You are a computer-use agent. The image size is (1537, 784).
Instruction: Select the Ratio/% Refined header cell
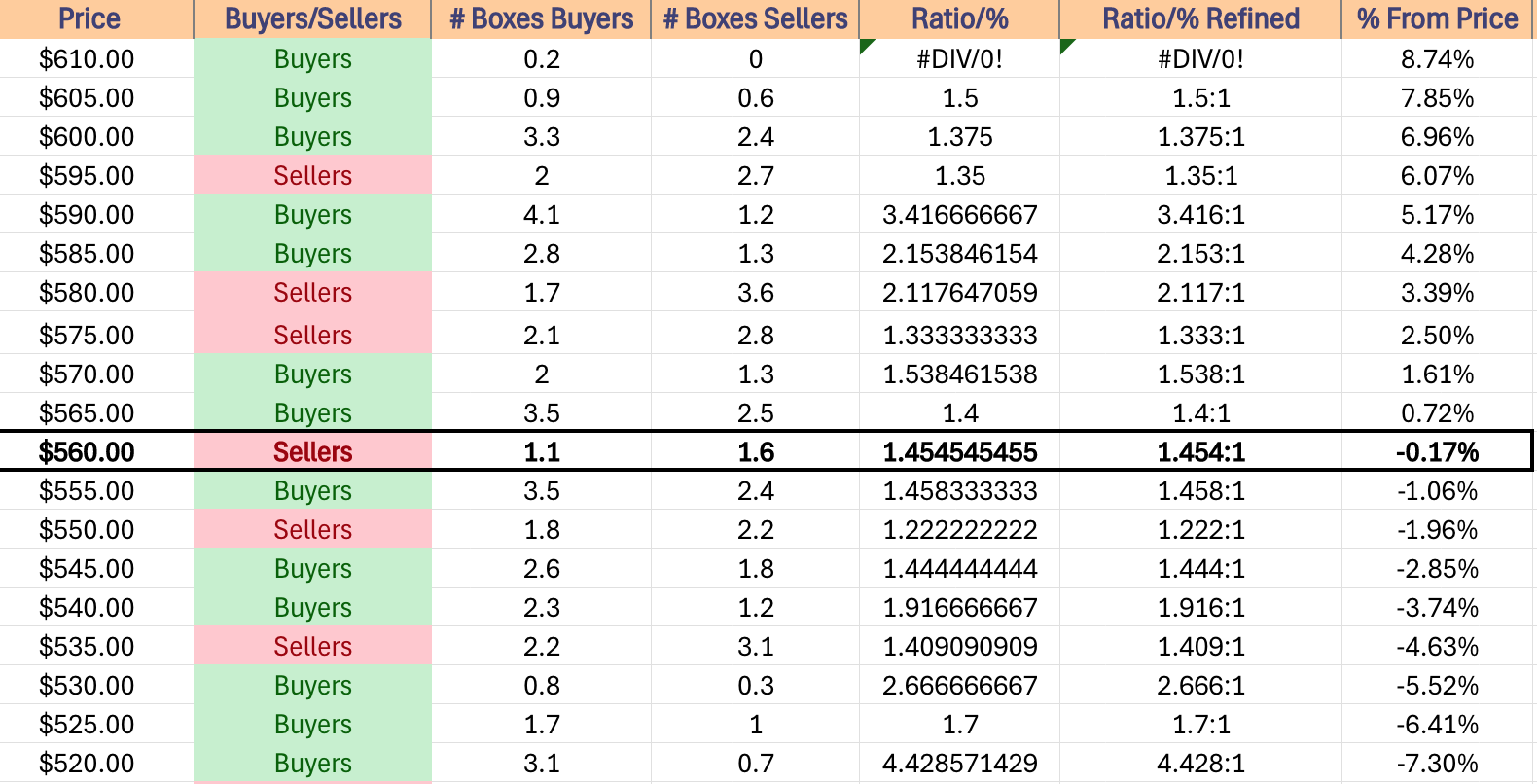pos(1200,18)
